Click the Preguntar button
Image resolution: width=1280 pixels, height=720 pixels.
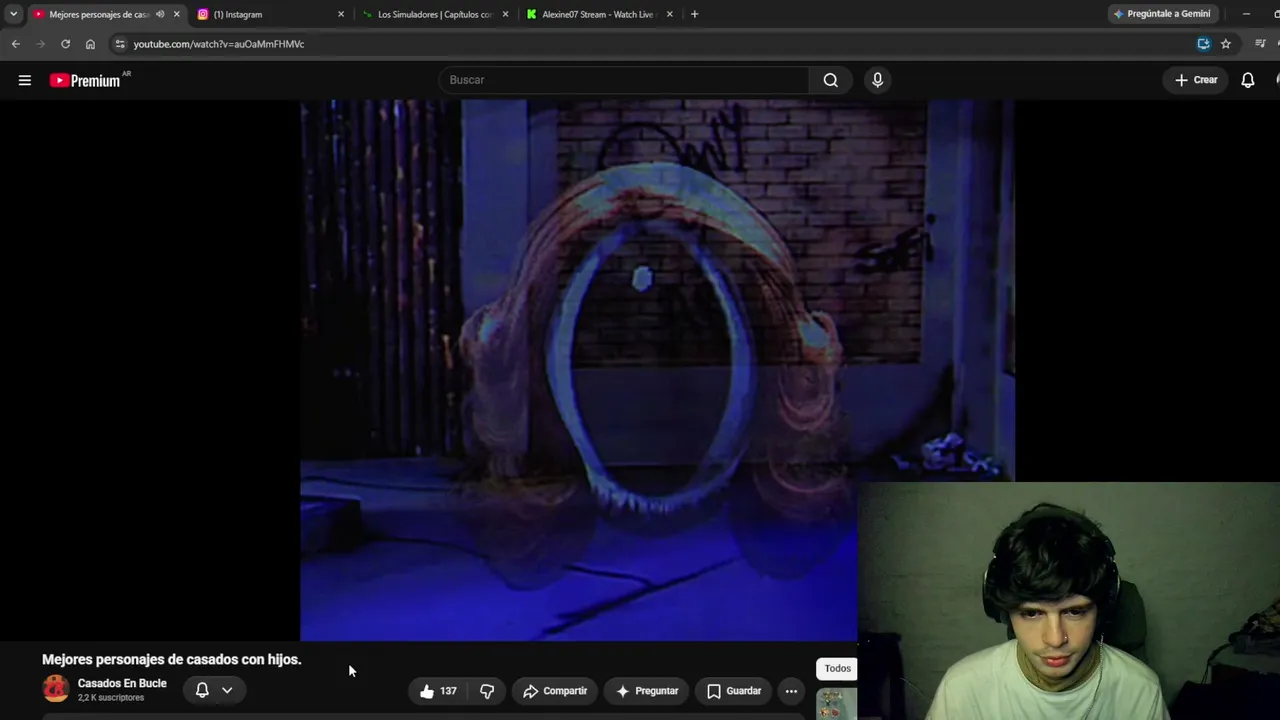(647, 691)
